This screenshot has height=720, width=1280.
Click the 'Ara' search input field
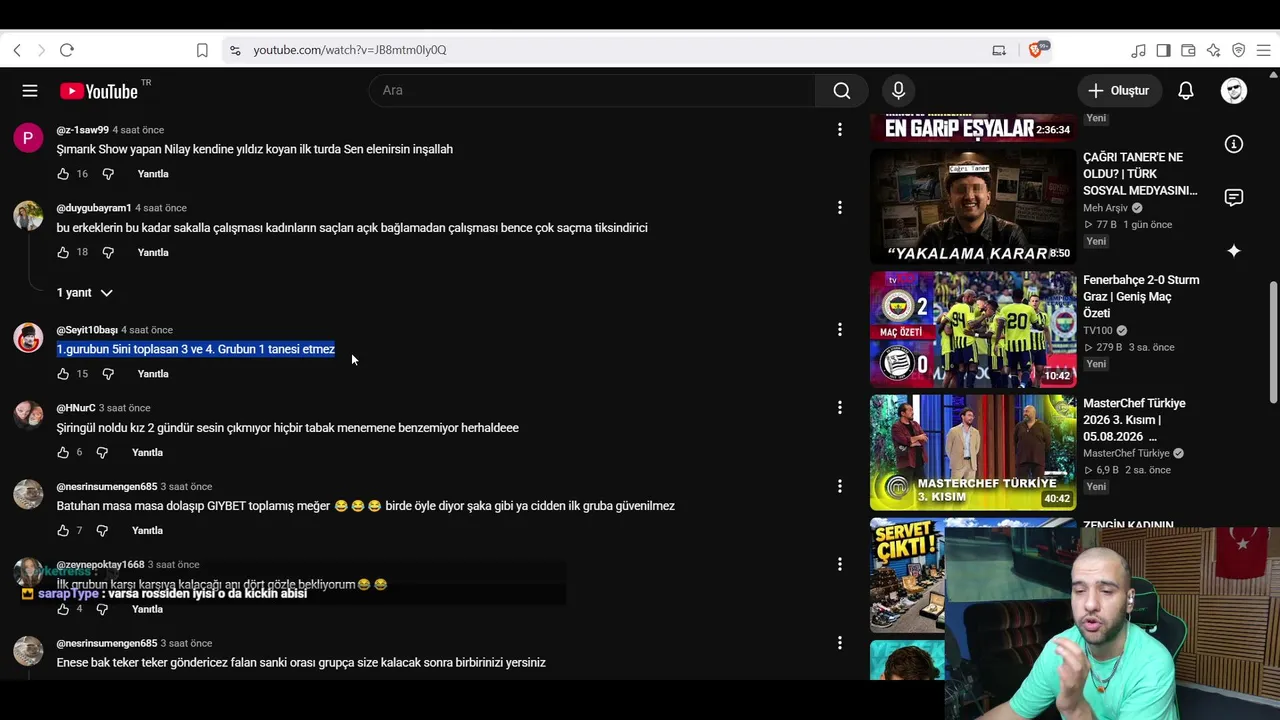pyautogui.click(x=592, y=91)
